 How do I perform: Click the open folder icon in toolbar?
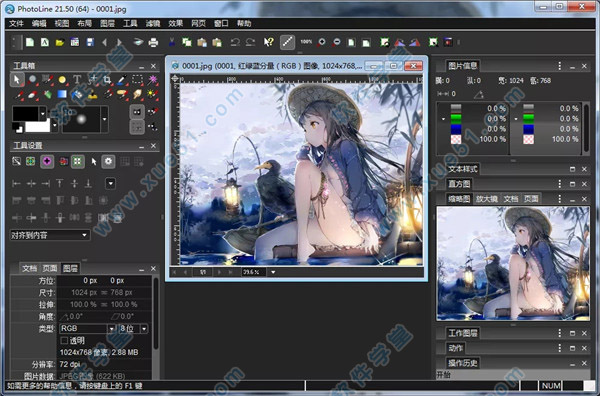click(60, 42)
